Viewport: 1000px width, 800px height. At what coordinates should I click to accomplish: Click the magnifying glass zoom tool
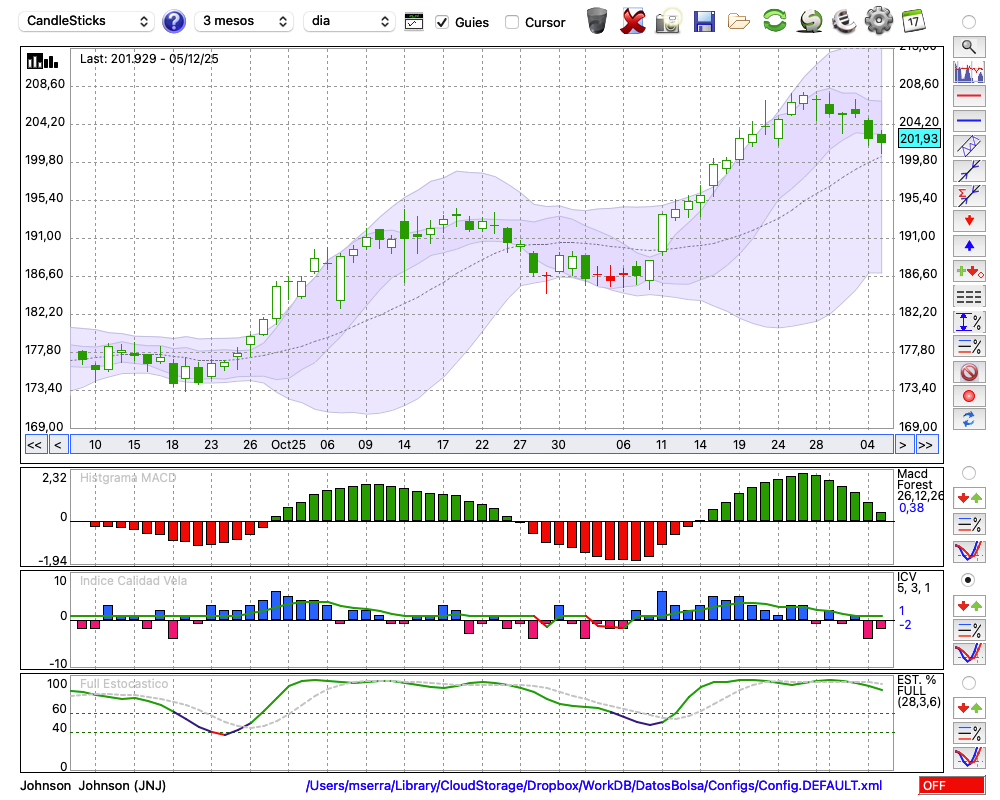pos(968,46)
